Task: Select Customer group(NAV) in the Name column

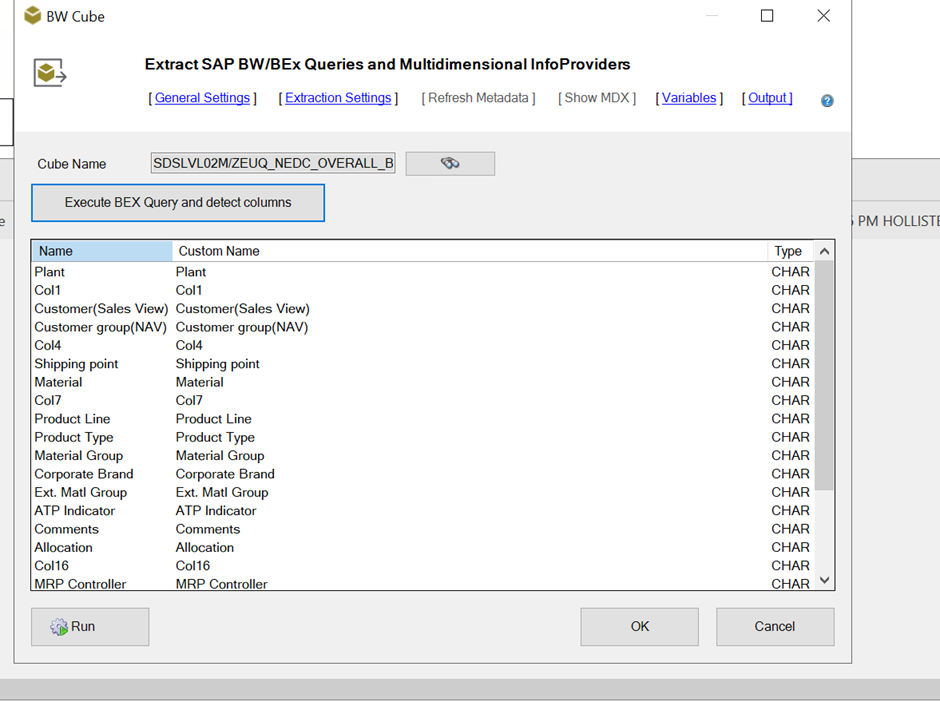Action: pos(101,327)
